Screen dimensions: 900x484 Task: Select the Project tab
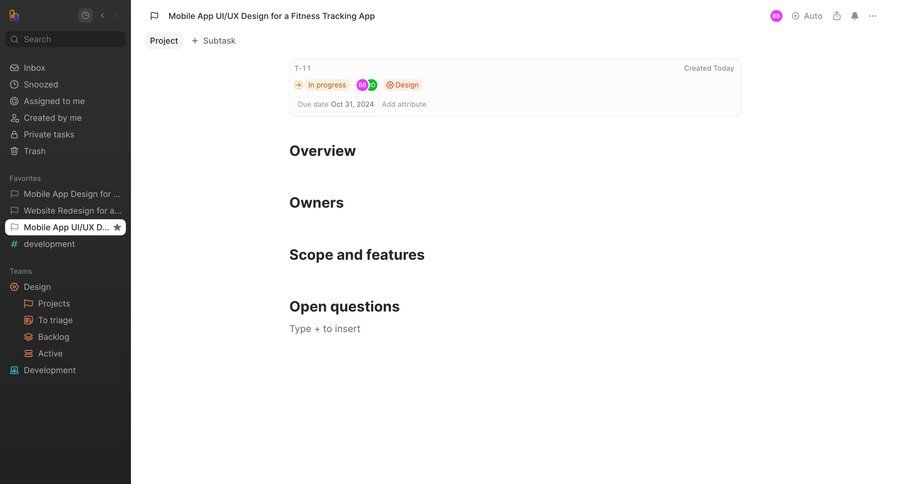coord(164,41)
